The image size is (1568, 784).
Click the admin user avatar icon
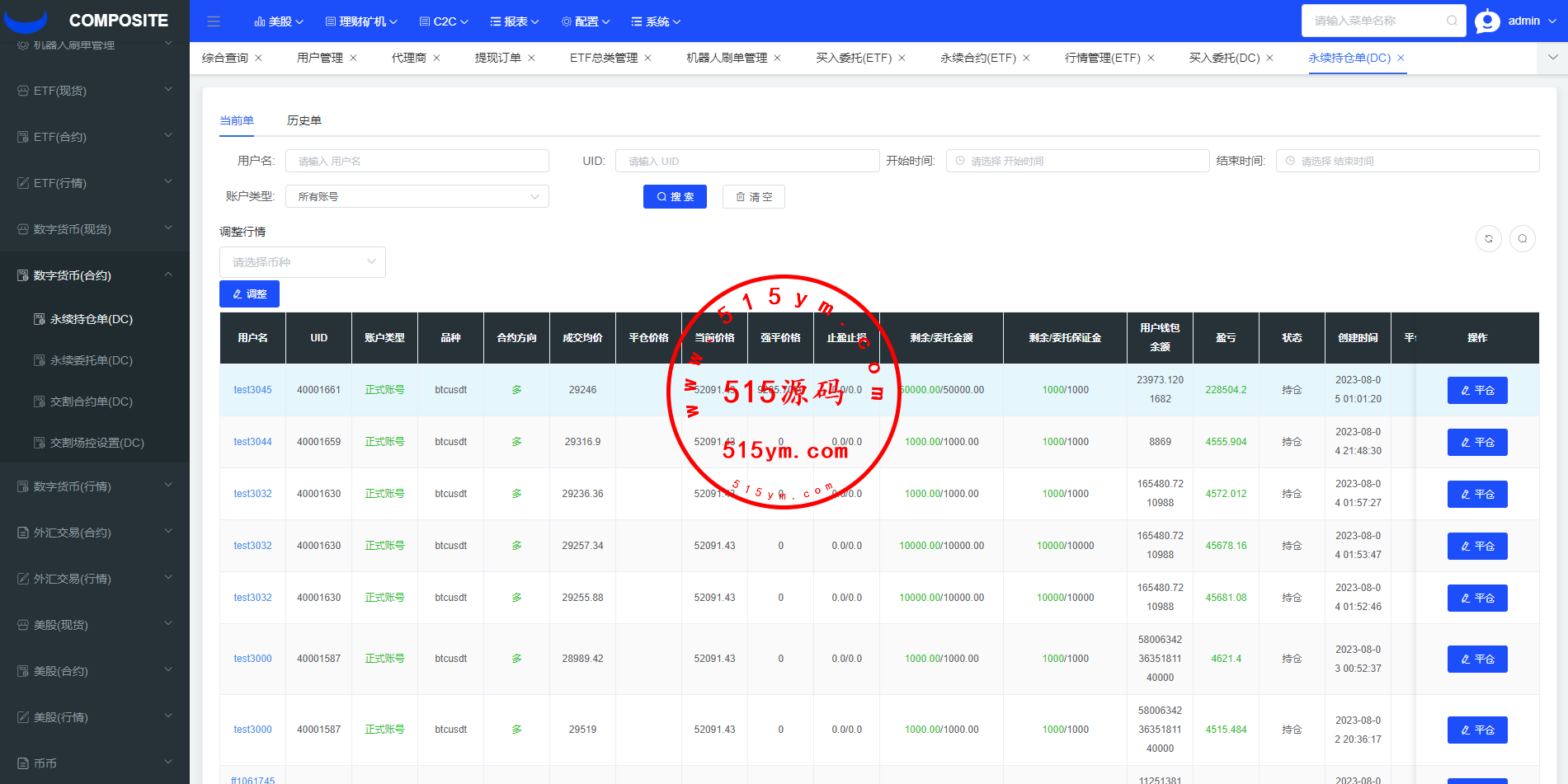click(x=1487, y=21)
